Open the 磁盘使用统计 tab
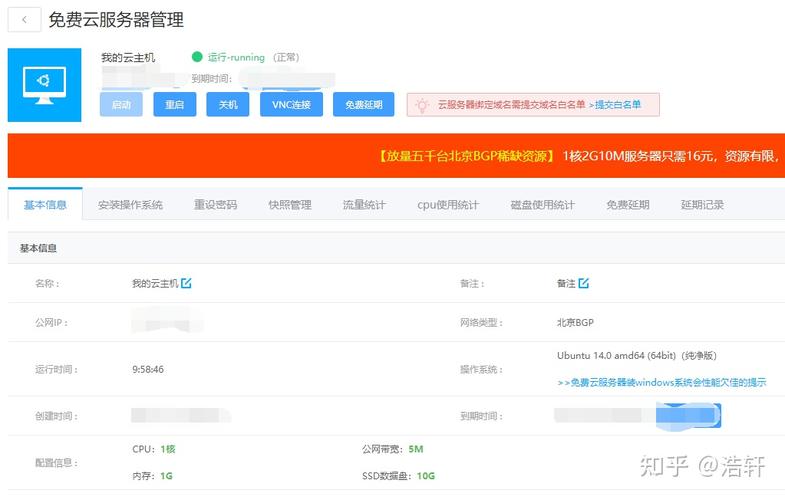This screenshot has width=785, height=500. (x=543, y=205)
